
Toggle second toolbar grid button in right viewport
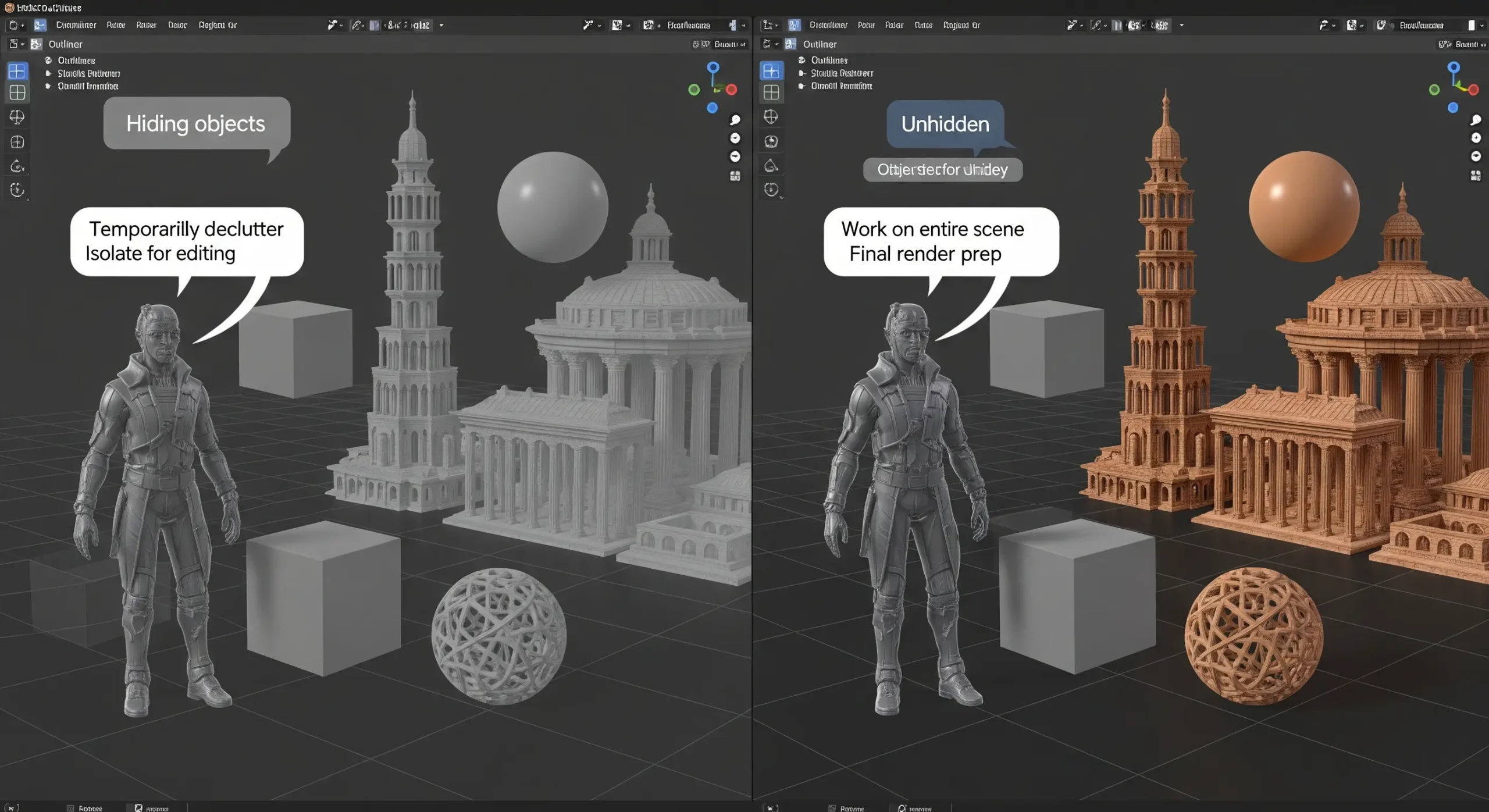pos(771,92)
